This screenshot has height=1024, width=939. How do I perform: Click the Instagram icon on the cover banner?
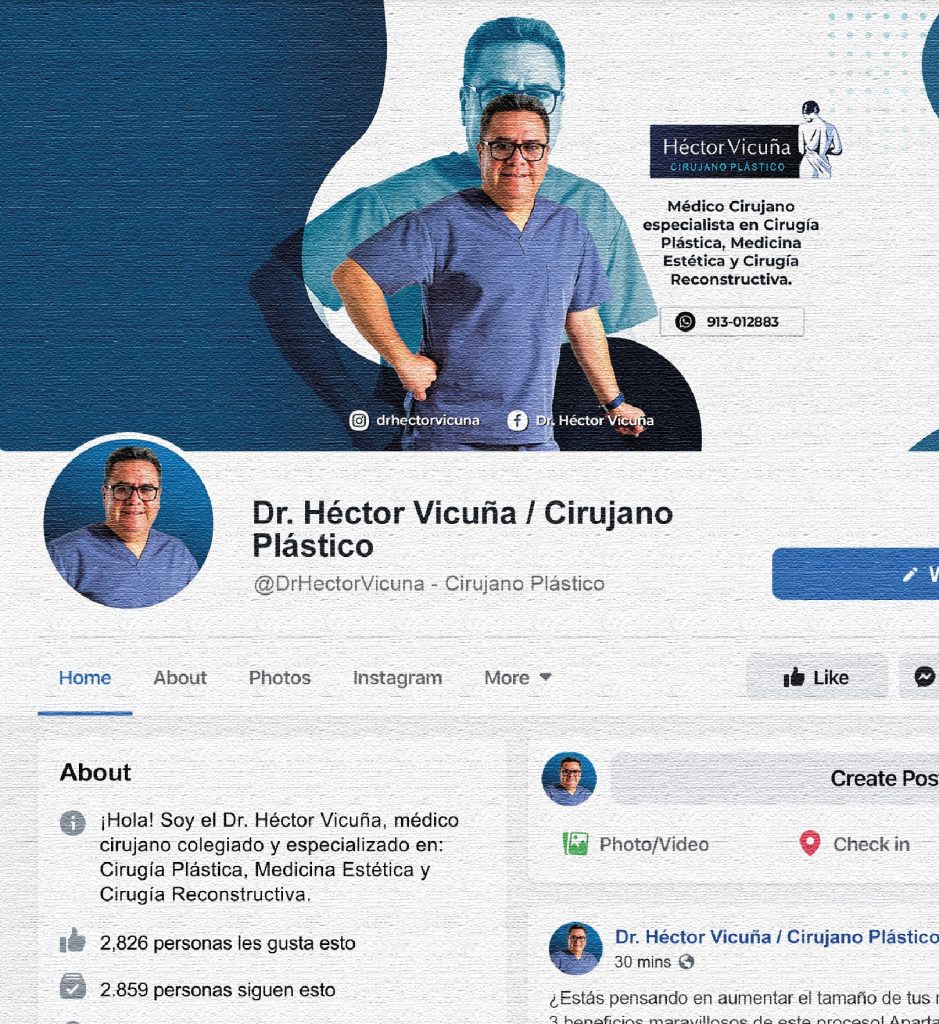tap(358, 421)
